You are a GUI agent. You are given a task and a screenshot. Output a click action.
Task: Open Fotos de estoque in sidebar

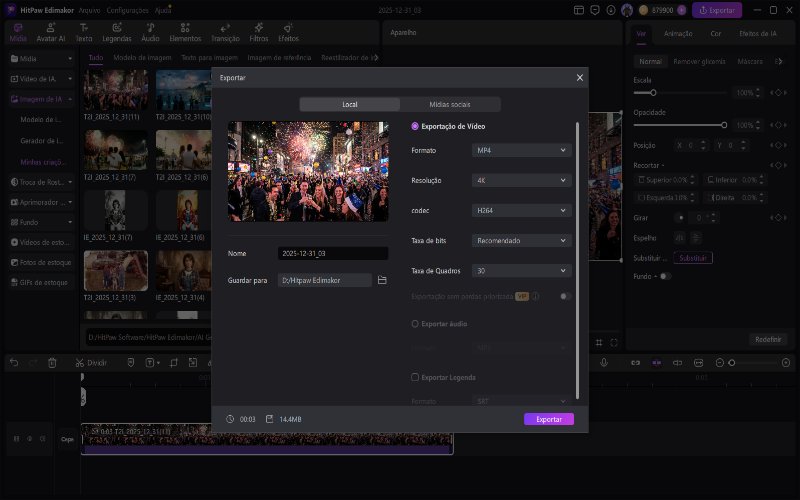41,262
